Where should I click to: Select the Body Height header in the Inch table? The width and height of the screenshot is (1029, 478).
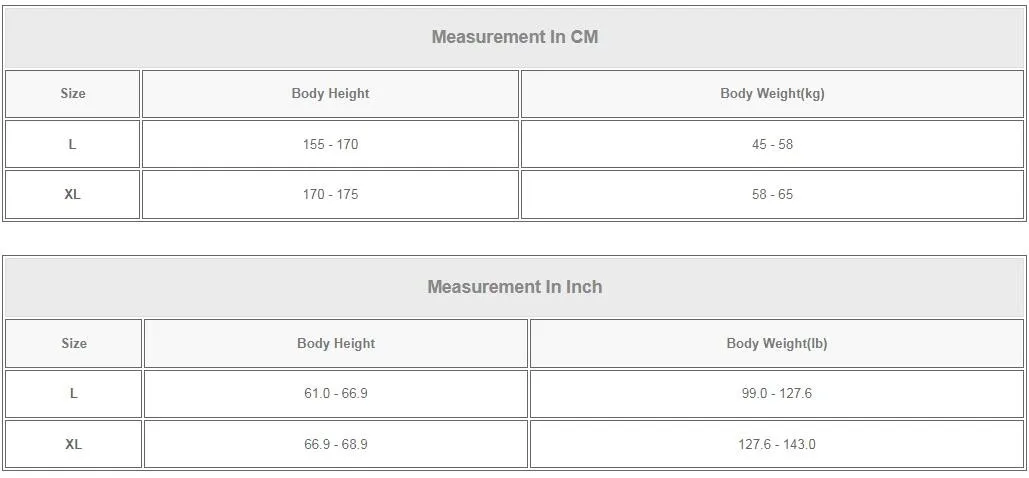[336, 343]
